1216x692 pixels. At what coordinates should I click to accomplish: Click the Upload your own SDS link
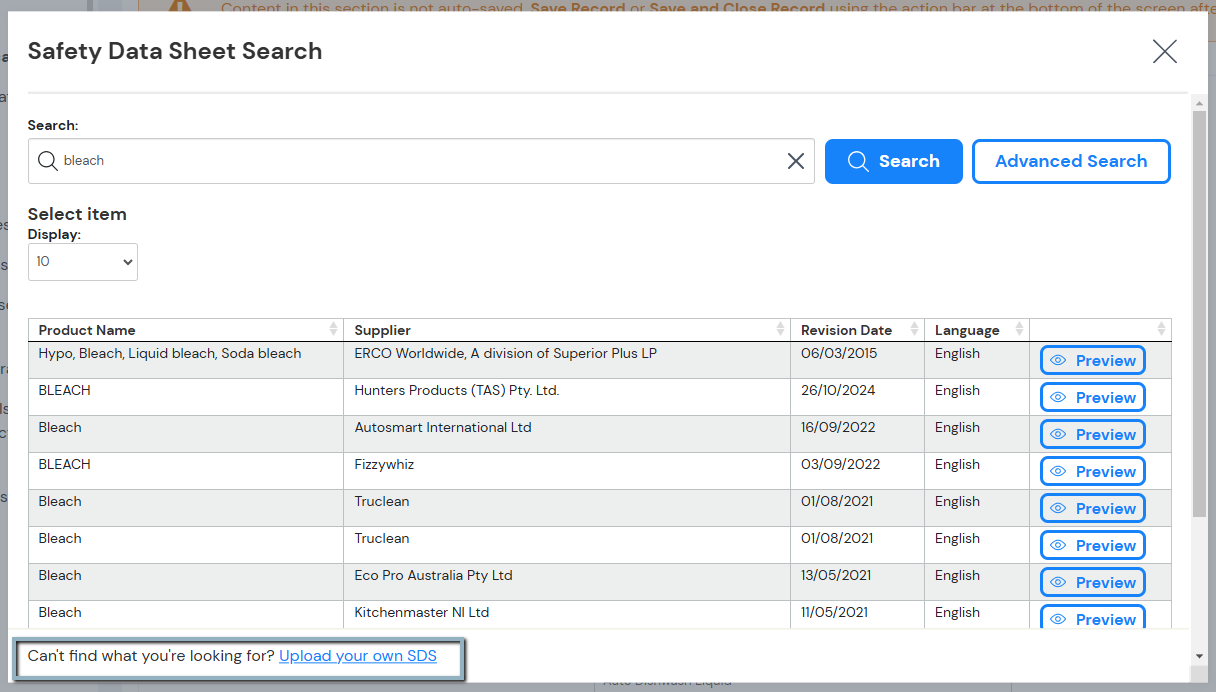coord(357,656)
